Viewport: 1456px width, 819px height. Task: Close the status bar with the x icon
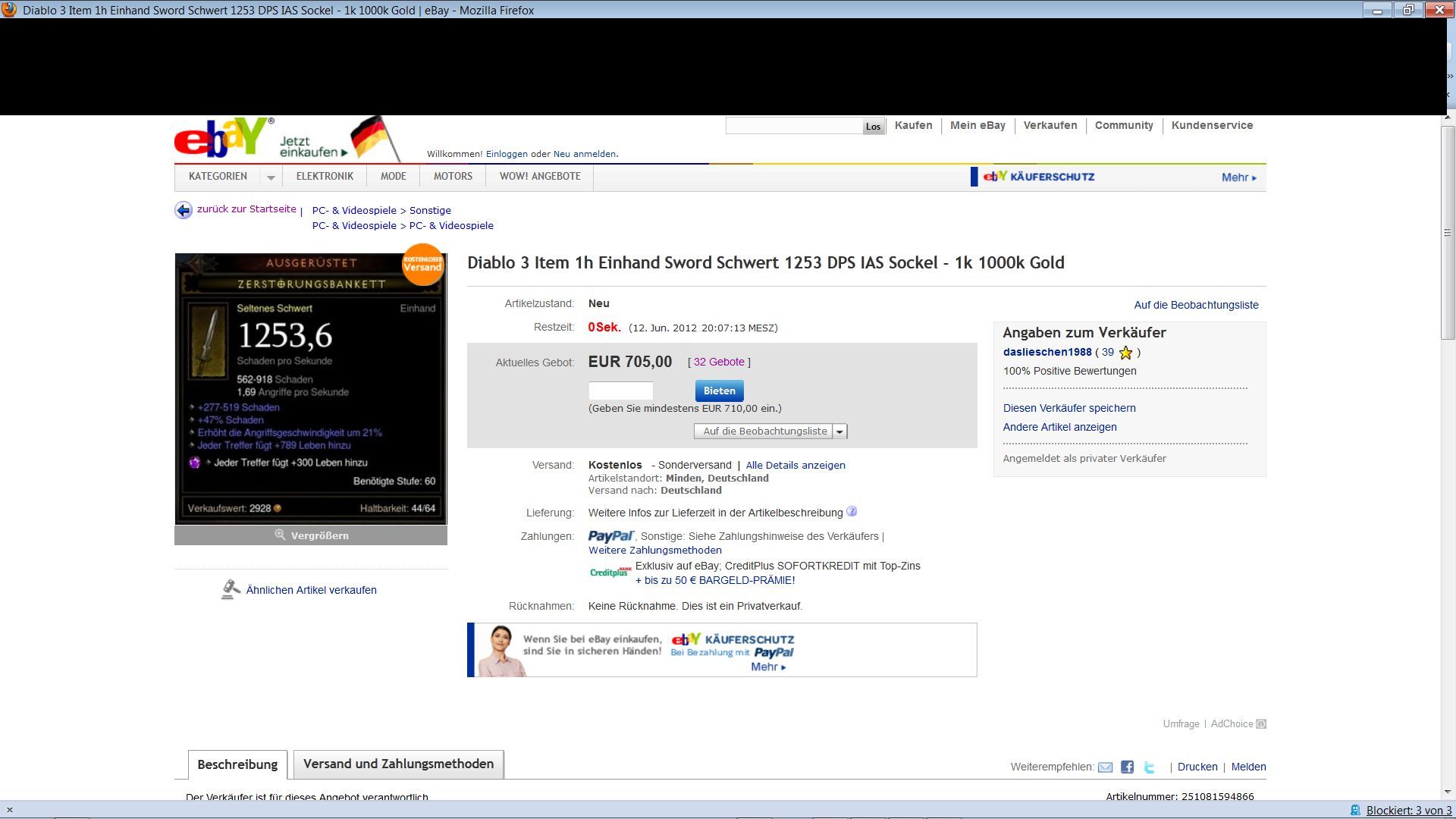(9, 810)
